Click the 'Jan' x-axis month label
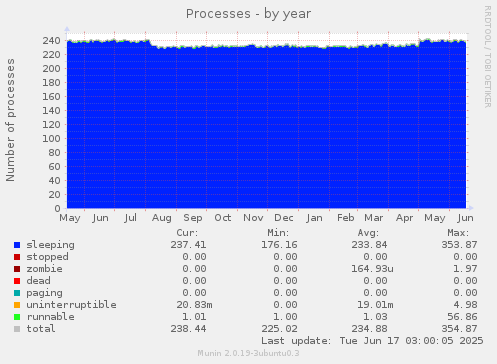Screen dimensions: 497x364 click(x=314, y=218)
